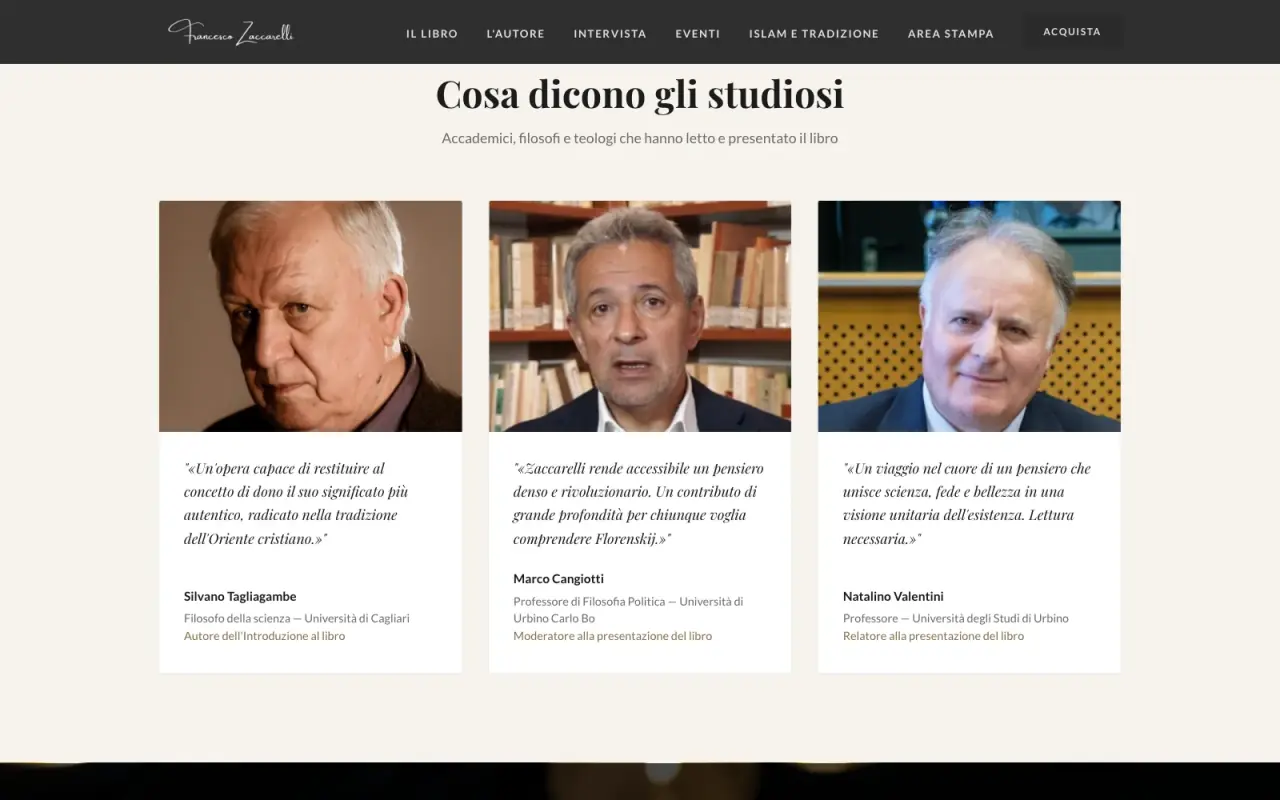Go to the L'Autore page
This screenshot has width=1280, height=800.
pos(516,34)
